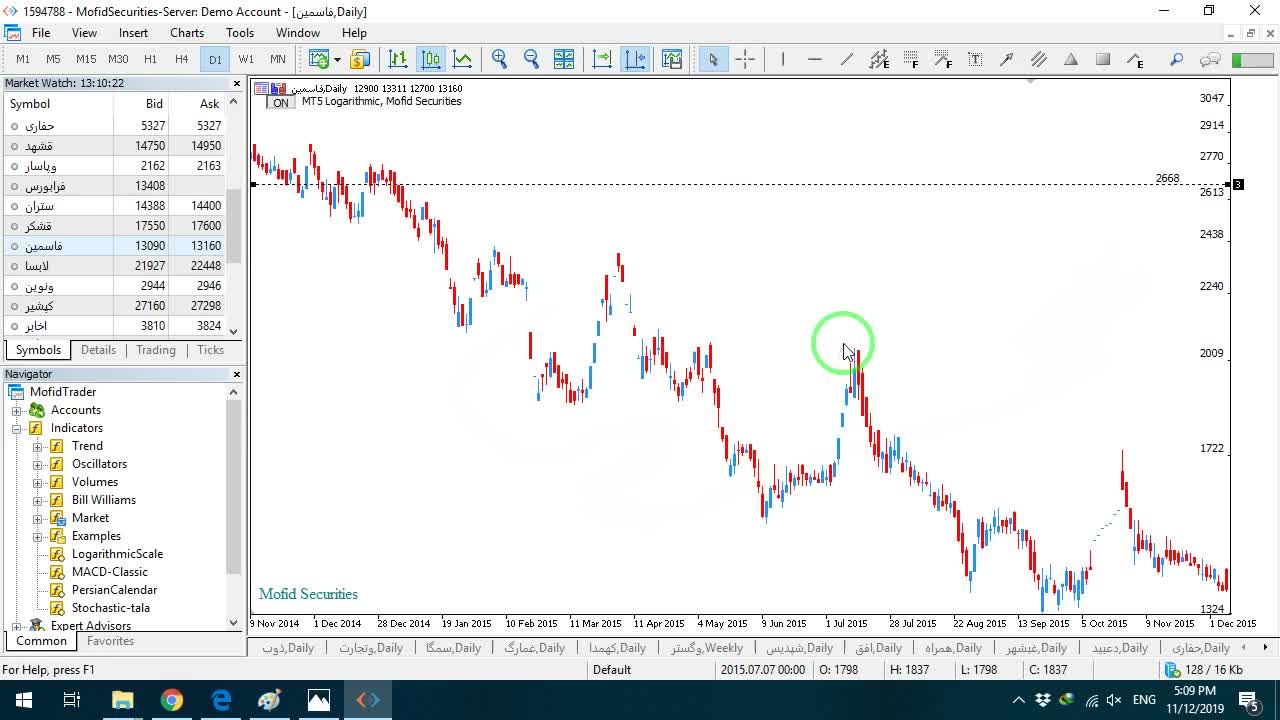Expand the Volumes node
1280x720 pixels.
38,482
